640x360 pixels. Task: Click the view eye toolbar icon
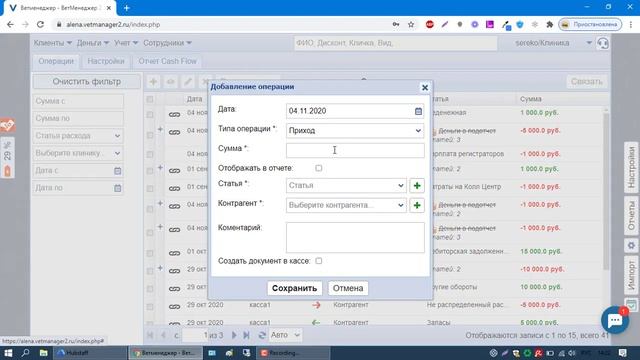click(170, 82)
